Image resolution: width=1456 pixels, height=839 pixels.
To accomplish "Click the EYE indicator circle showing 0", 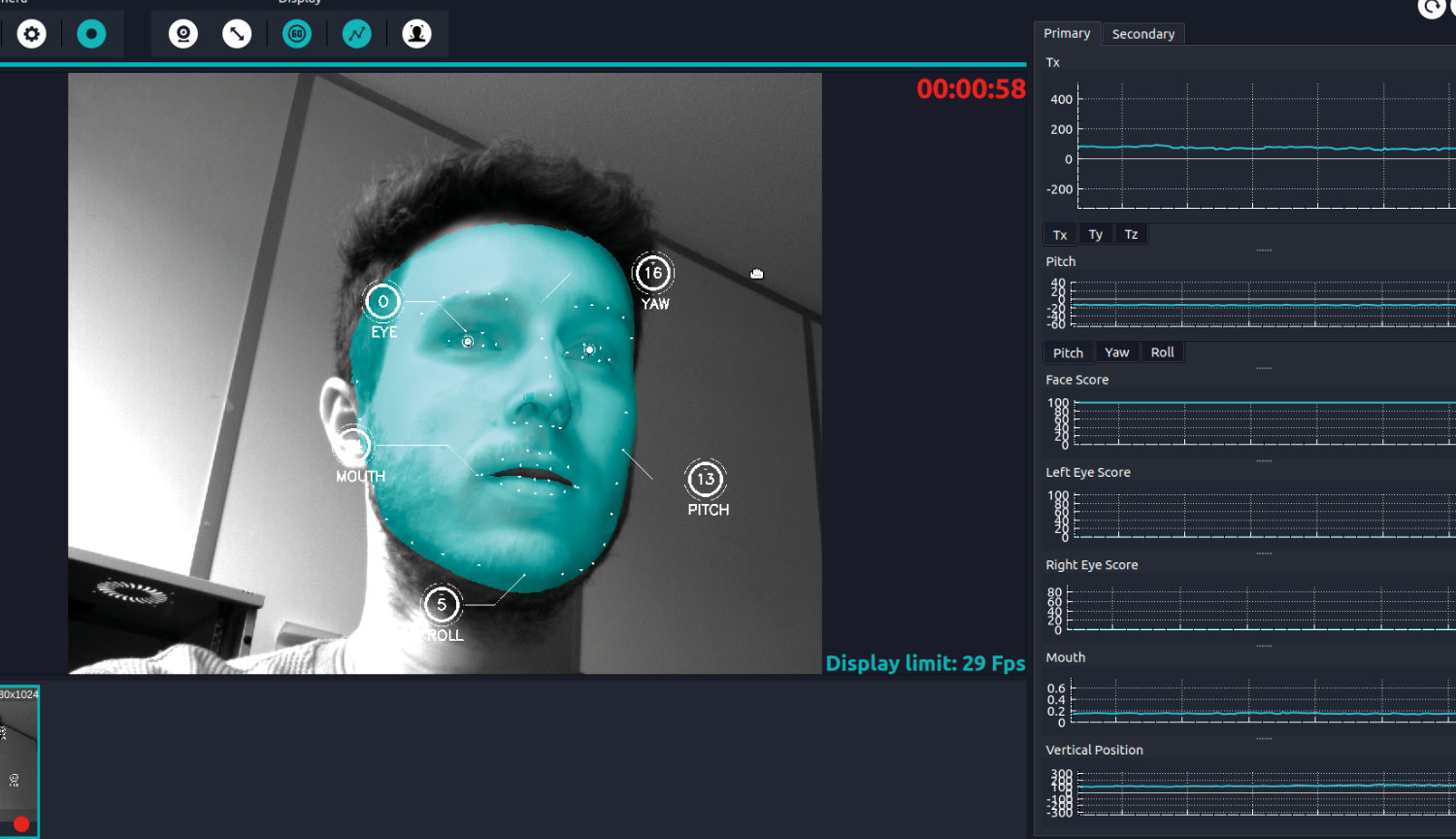I will [x=383, y=302].
